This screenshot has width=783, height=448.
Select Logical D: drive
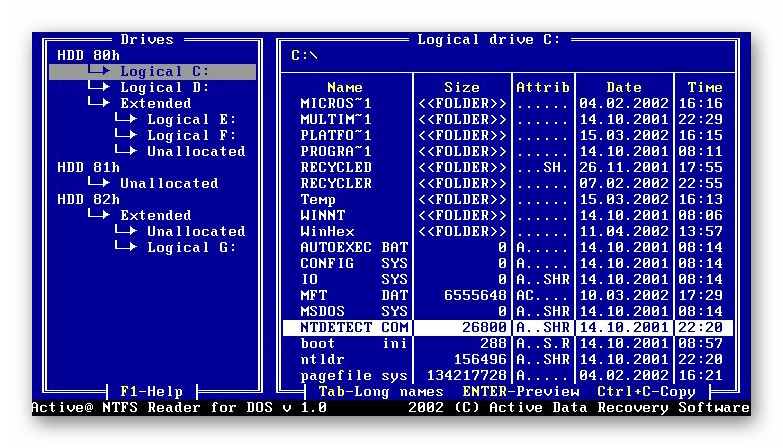click(164, 87)
